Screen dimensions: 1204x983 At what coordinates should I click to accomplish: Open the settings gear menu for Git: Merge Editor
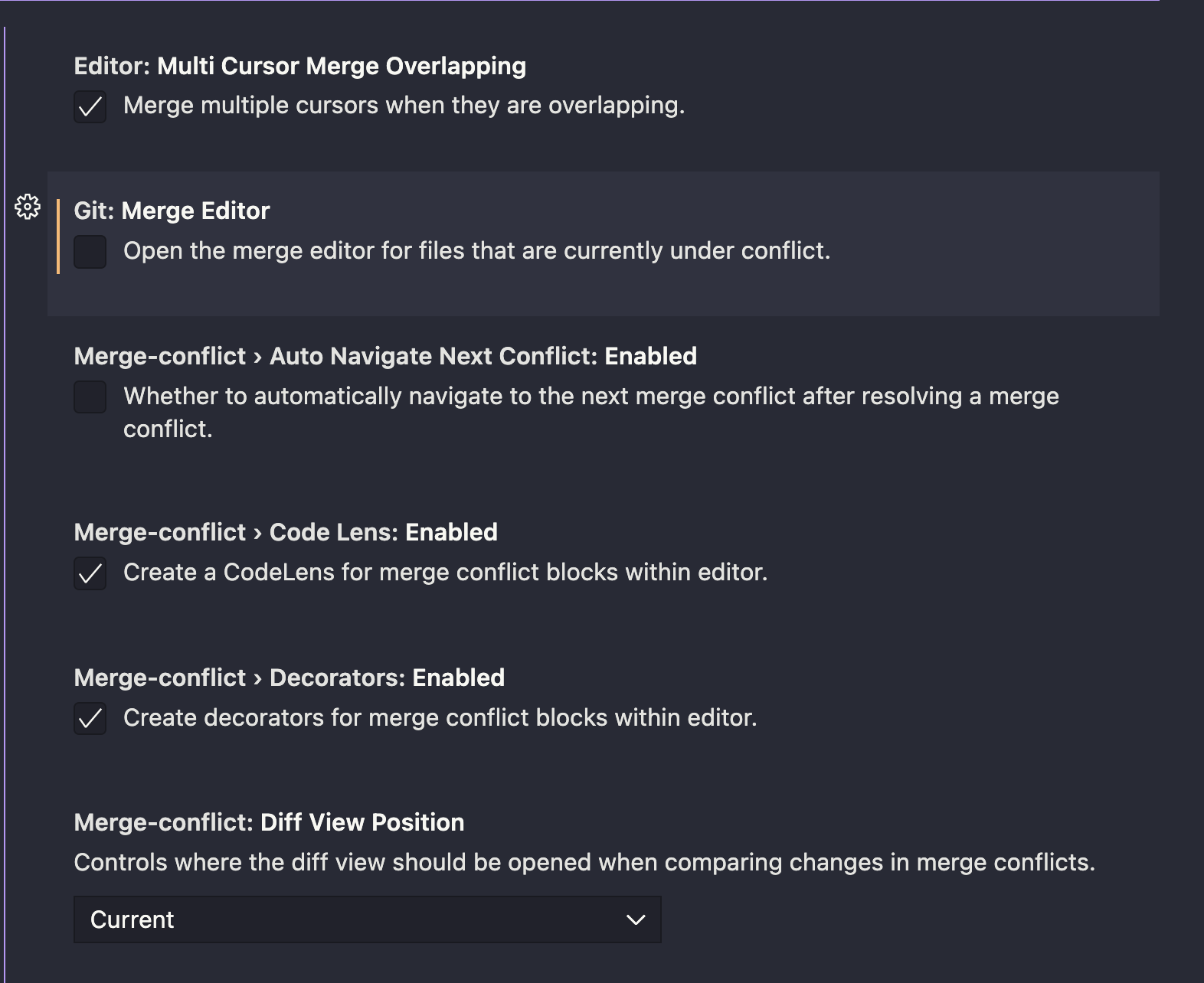[x=28, y=207]
